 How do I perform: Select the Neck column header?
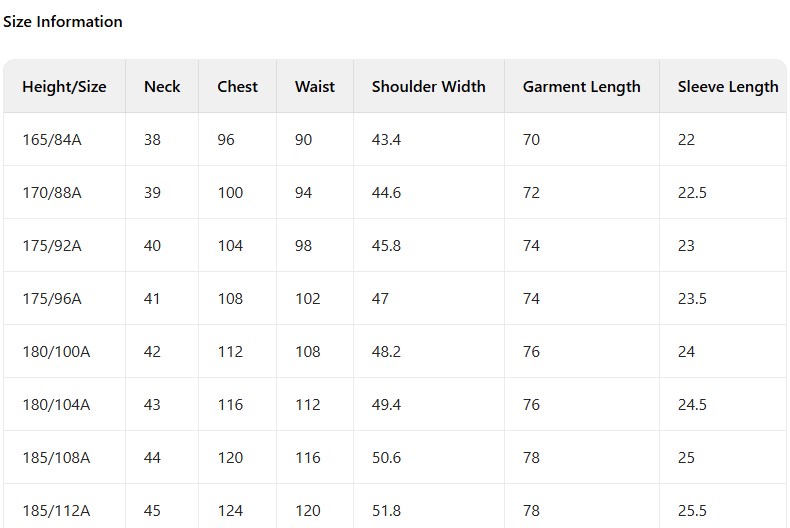pos(162,87)
